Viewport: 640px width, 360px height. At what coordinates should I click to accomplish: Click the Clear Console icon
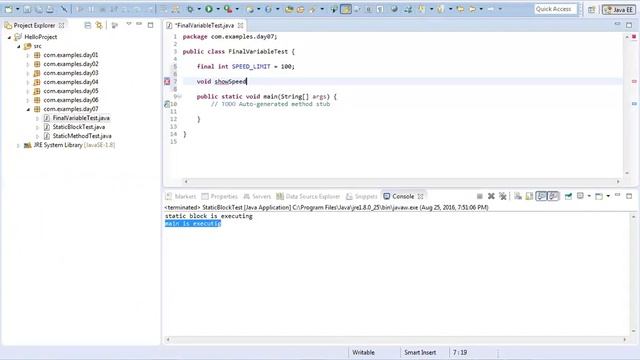(x=518, y=196)
